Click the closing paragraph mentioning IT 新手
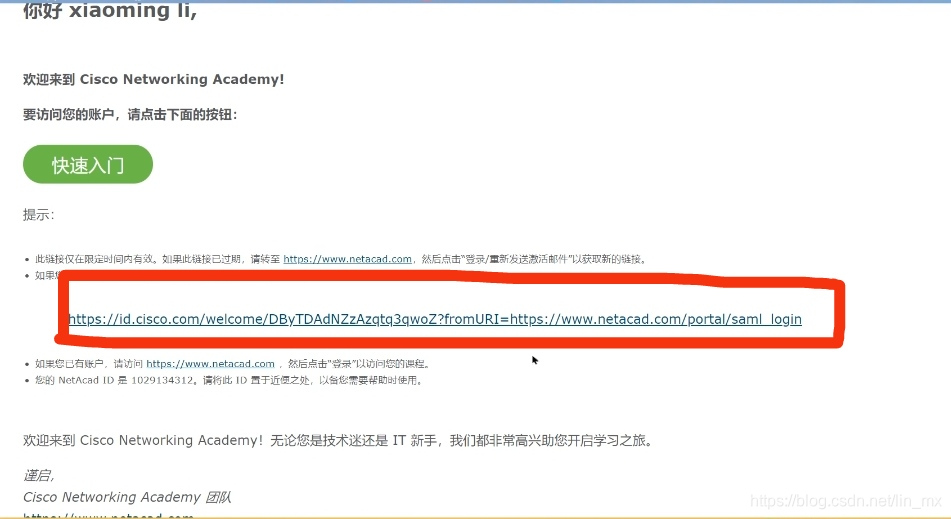Screen dimensions: 951x519 pyautogui.click(x=340, y=440)
